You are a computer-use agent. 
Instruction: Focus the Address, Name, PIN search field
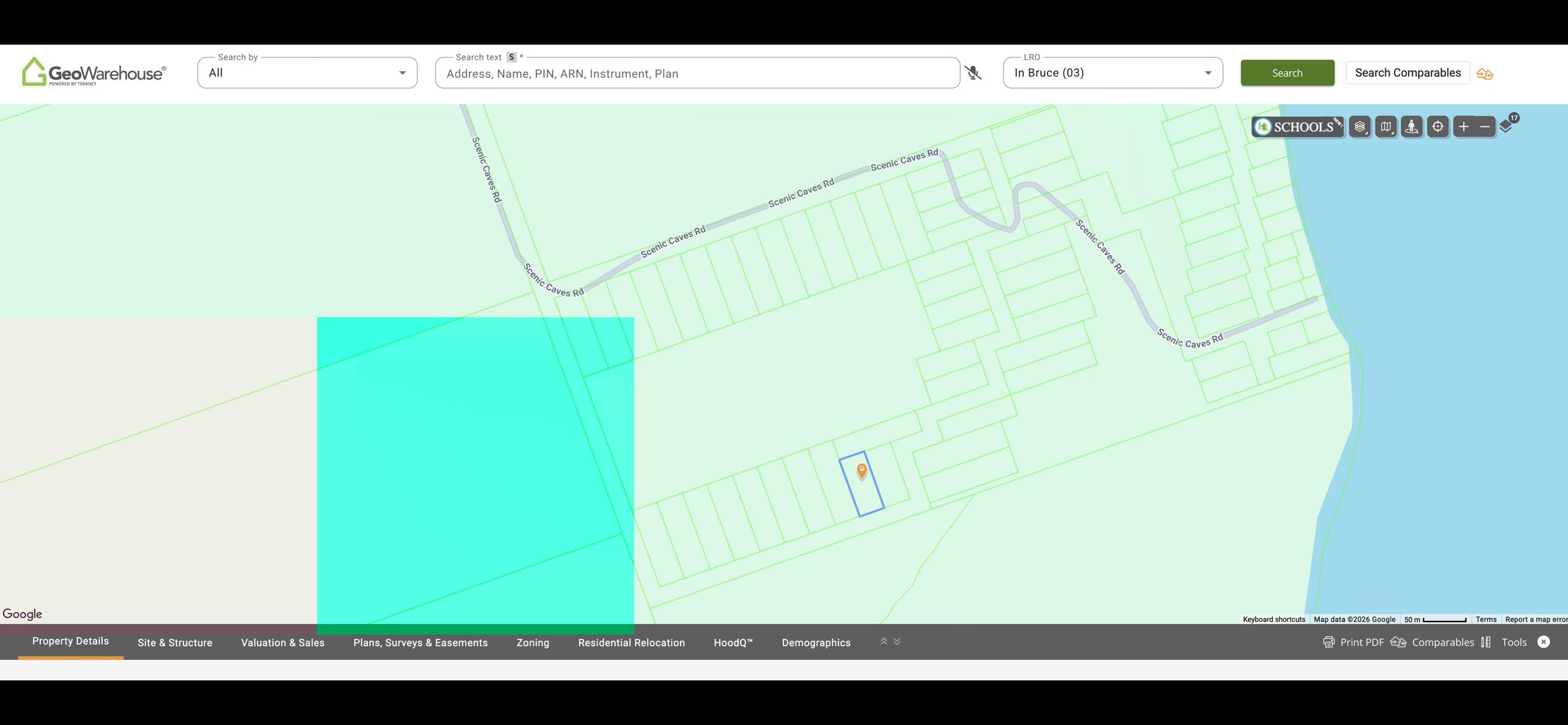point(697,73)
